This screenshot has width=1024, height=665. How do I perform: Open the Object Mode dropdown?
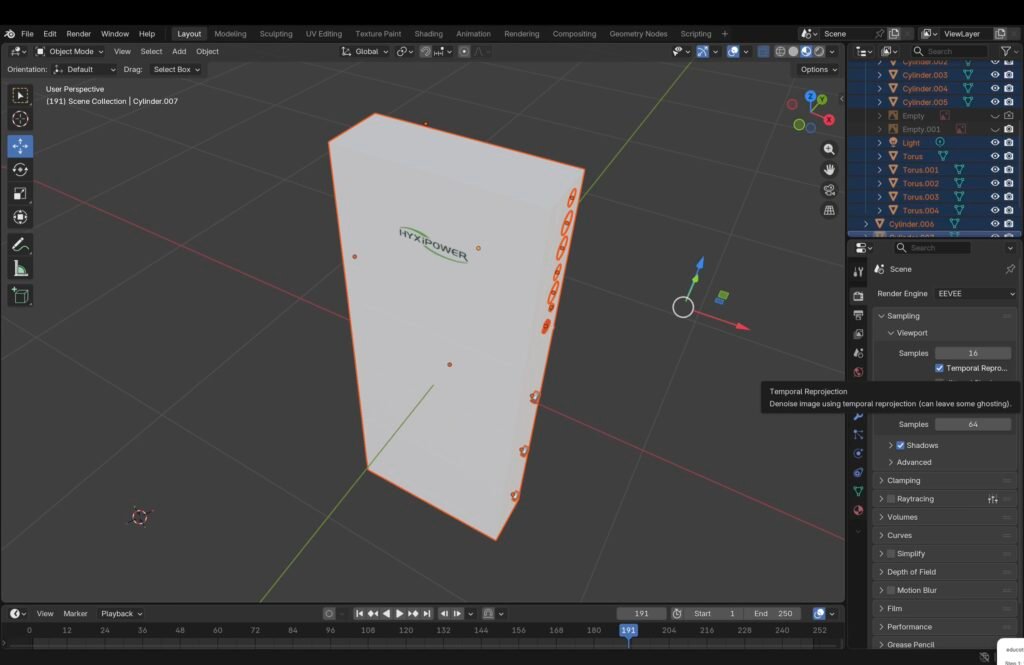70,51
